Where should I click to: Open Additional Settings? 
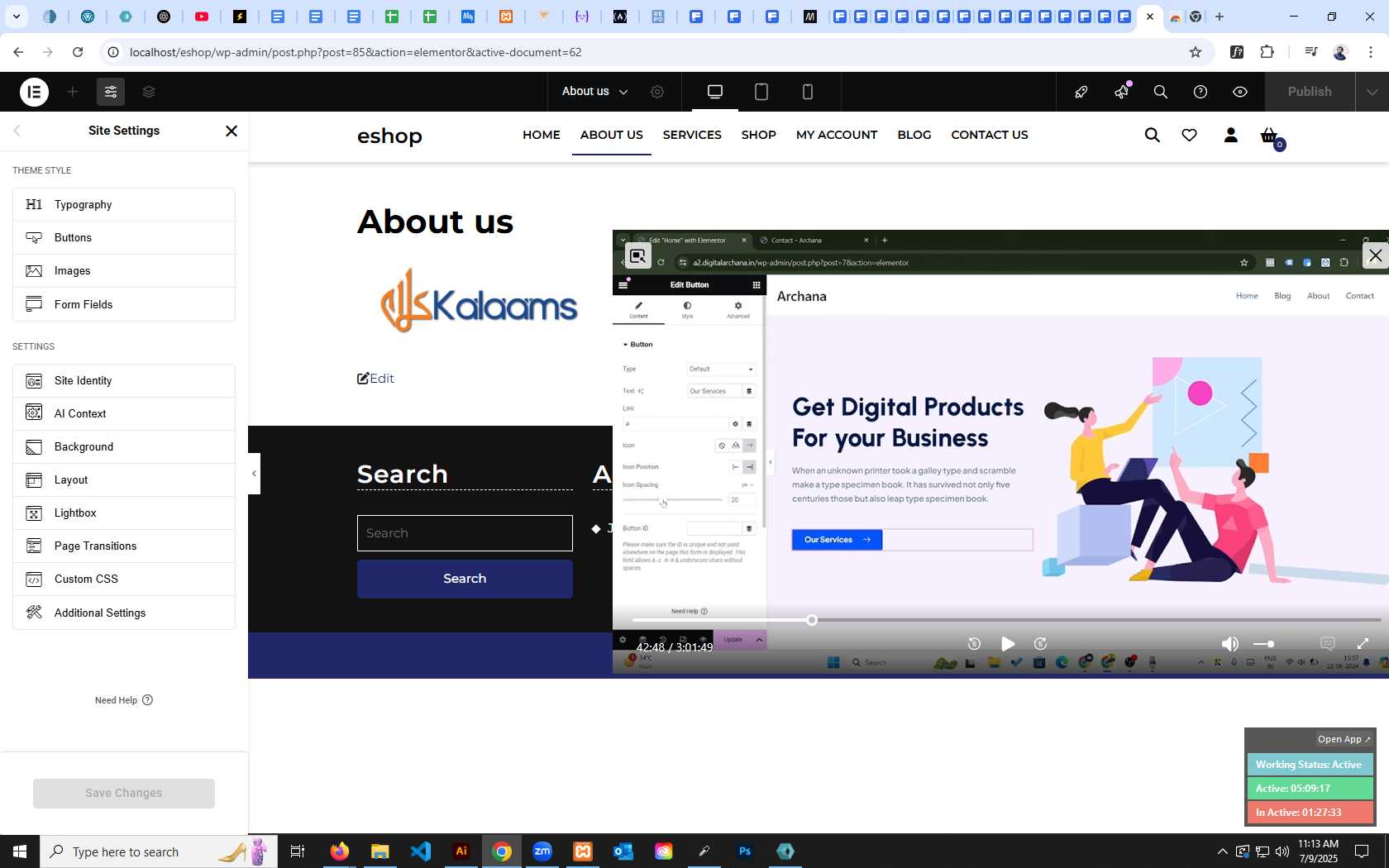[124, 613]
